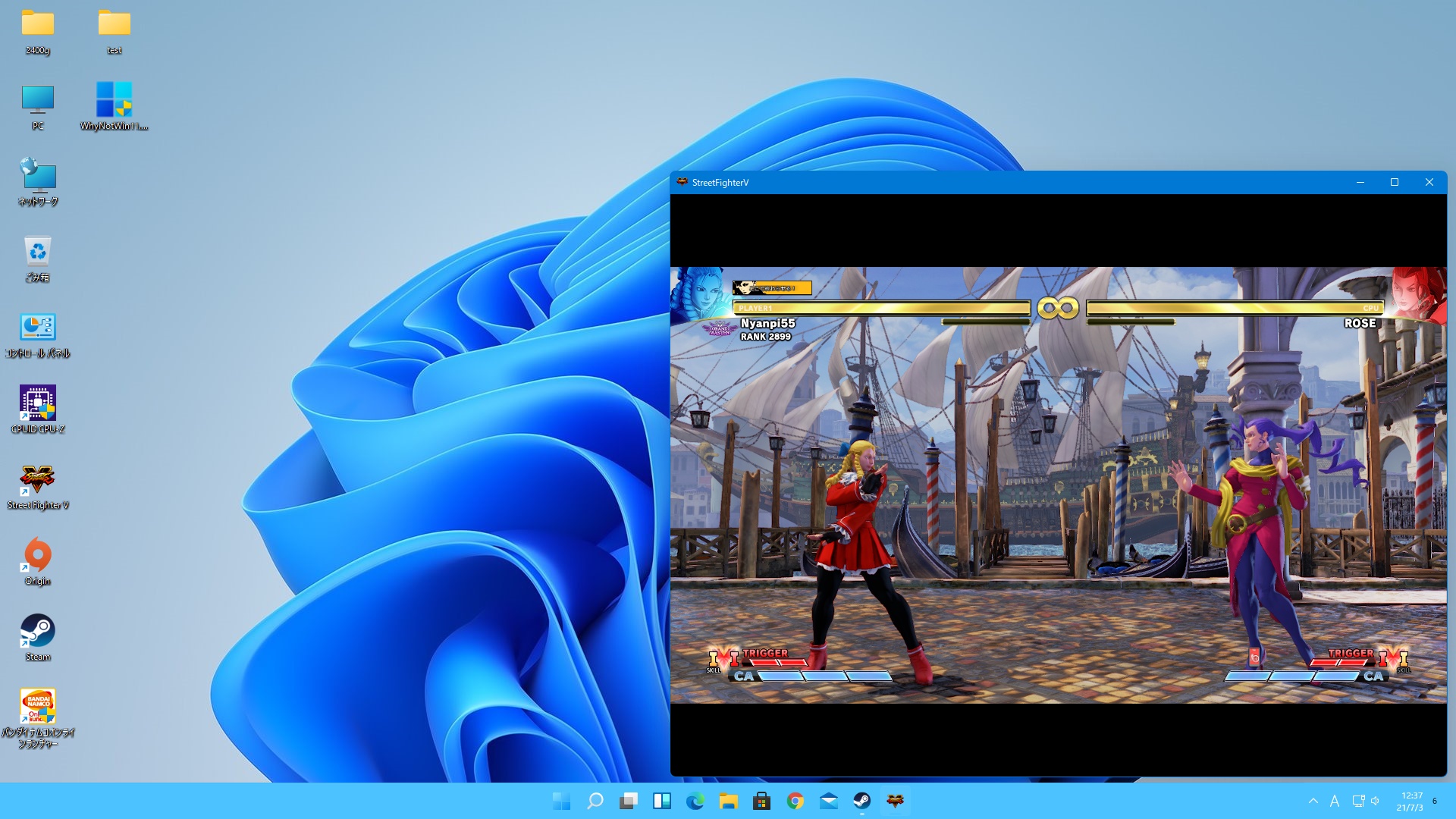Open Chrome from the taskbar
Screen dimensions: 1456x819
(795, 802)
